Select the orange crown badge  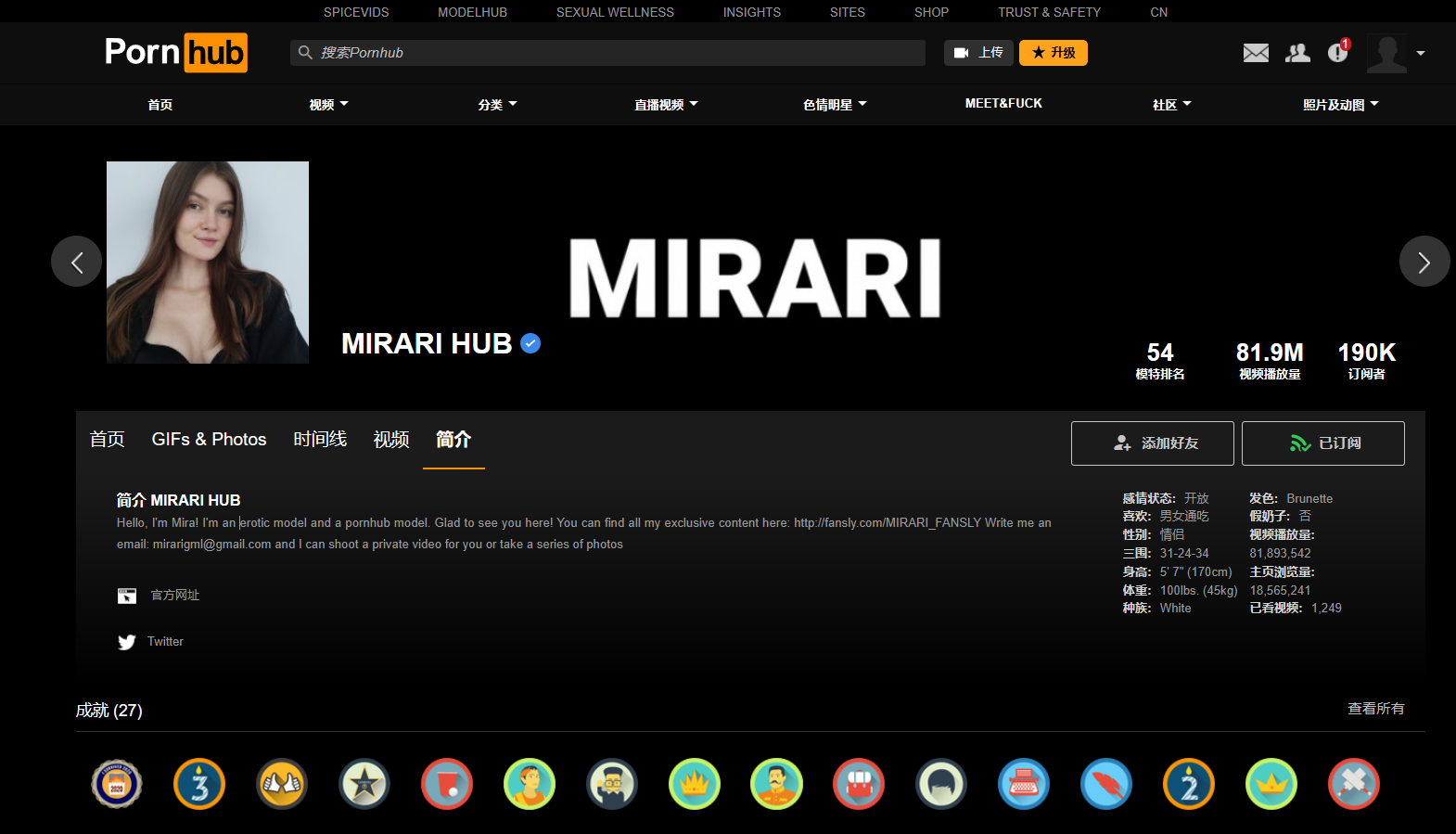(x=695, y=784)
